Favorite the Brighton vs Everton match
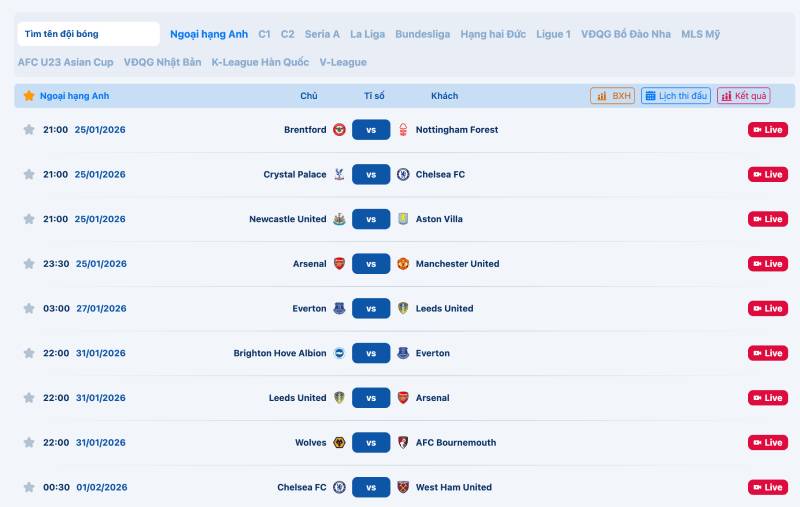The image size is (800, 507). coord(29,353)
